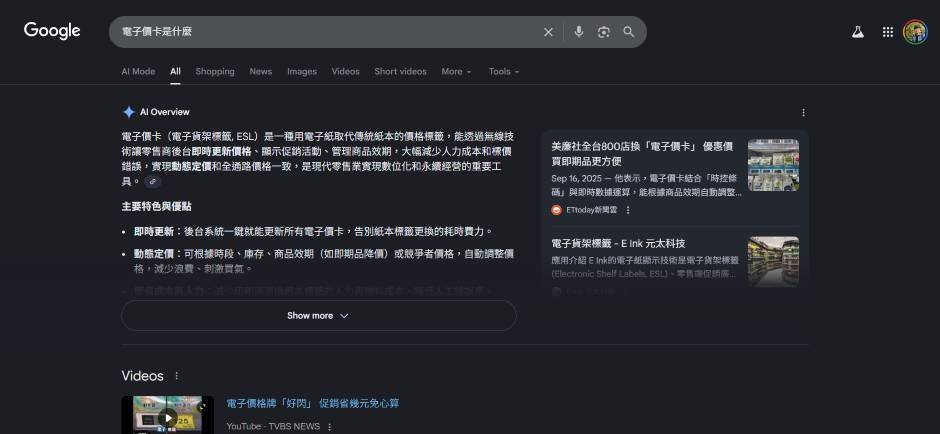Open Google account profile avatar
This screenshot has width=940, height=434.
[x=915, y=32]
